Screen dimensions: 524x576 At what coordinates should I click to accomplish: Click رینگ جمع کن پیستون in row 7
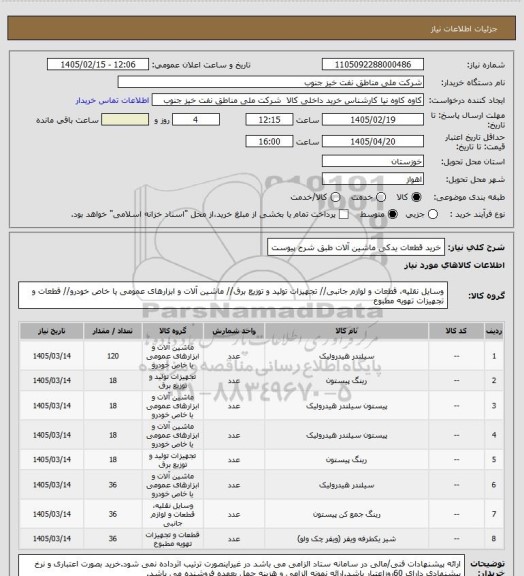coord(346,514)
